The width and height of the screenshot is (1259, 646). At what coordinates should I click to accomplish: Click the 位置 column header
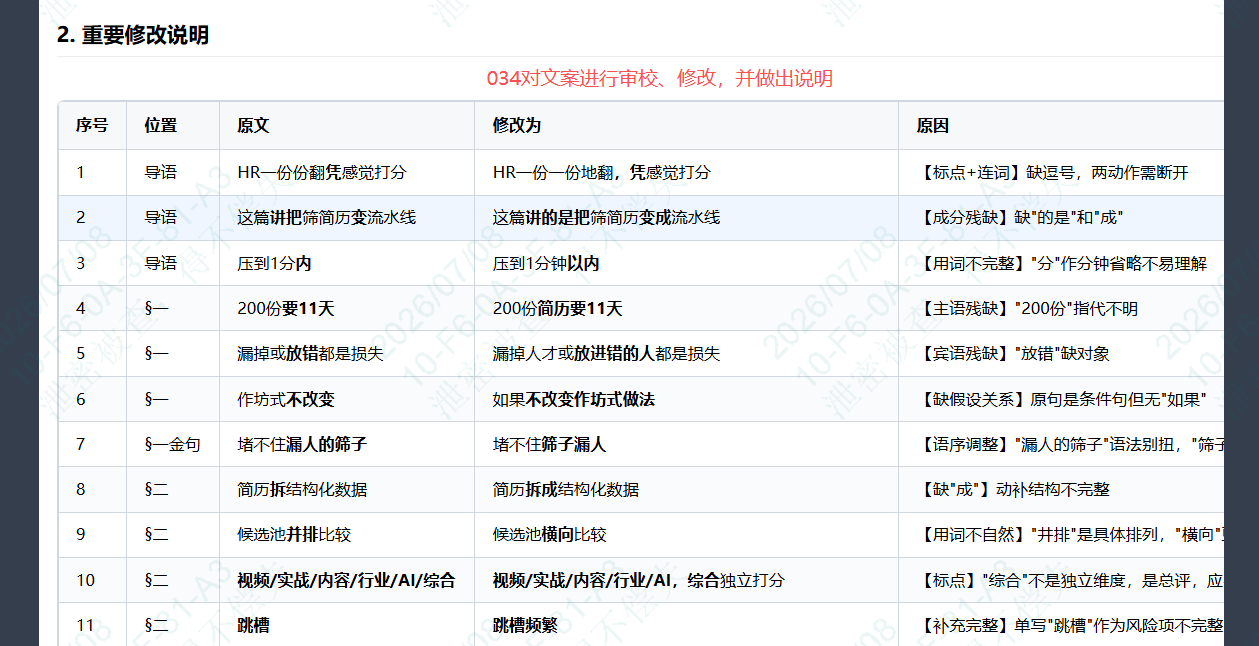click(x=160, y=126)
